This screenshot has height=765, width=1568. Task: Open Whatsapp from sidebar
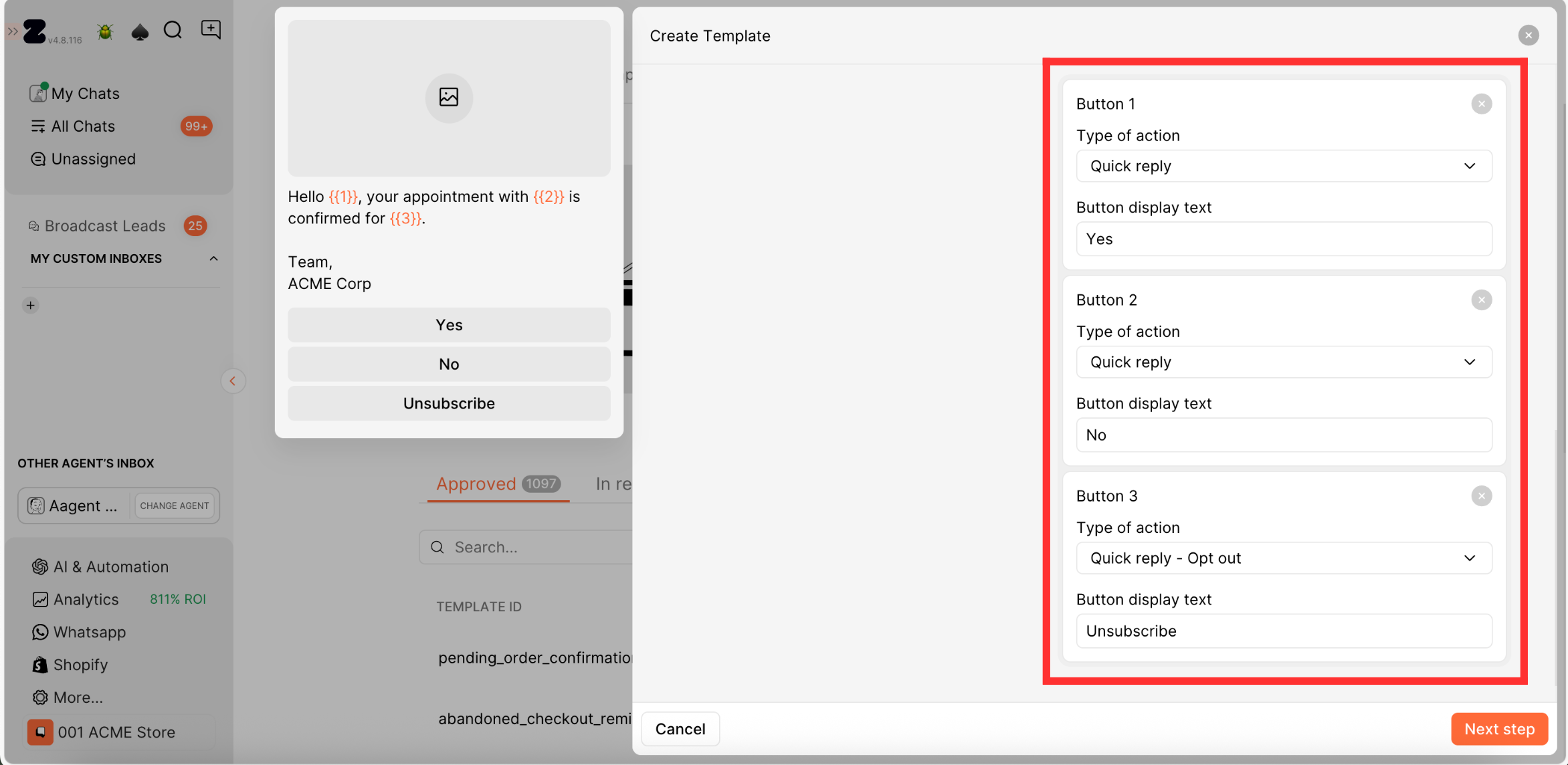[89, 632]
